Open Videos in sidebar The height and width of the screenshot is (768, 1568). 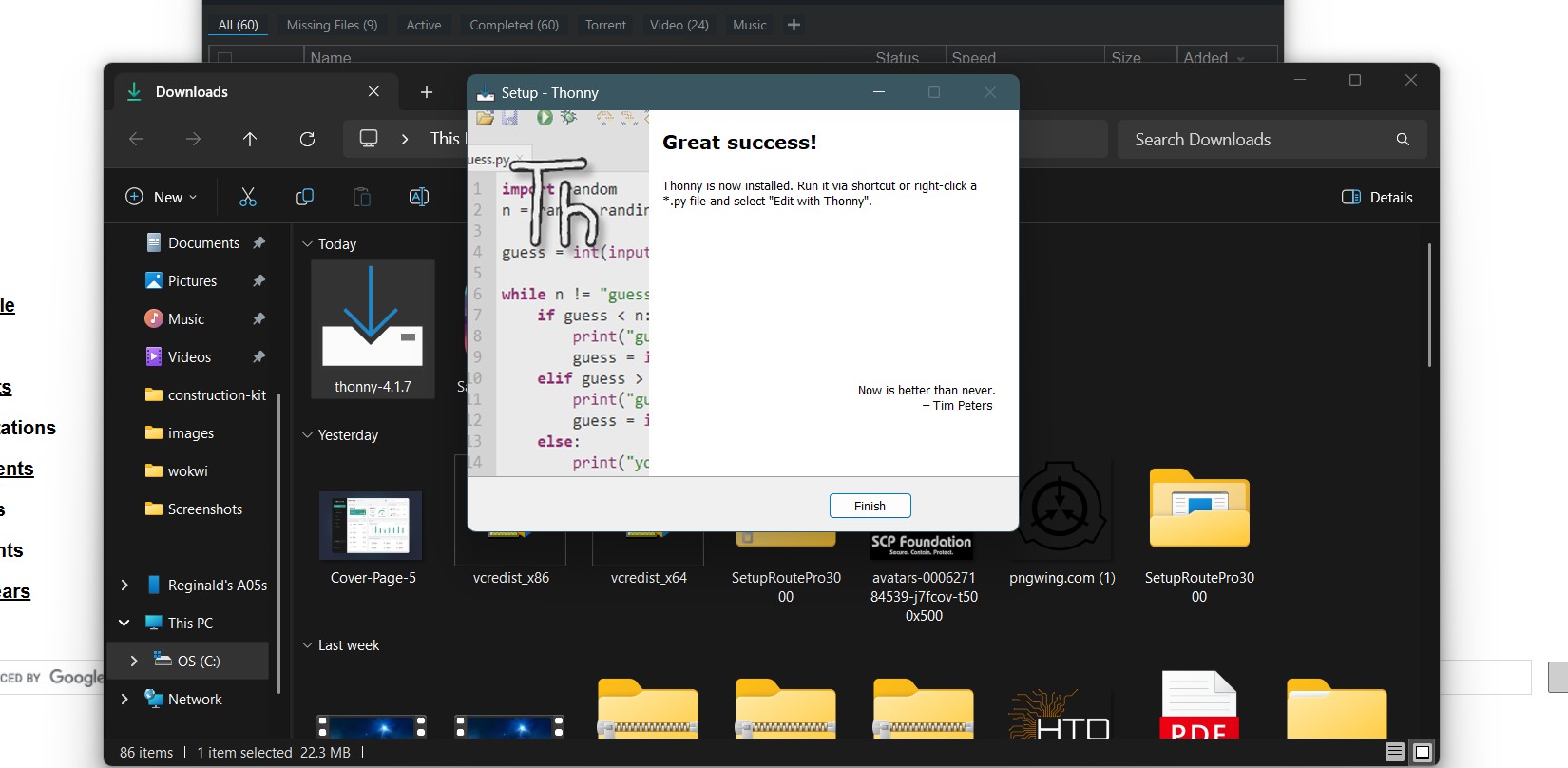coord(189,357)
